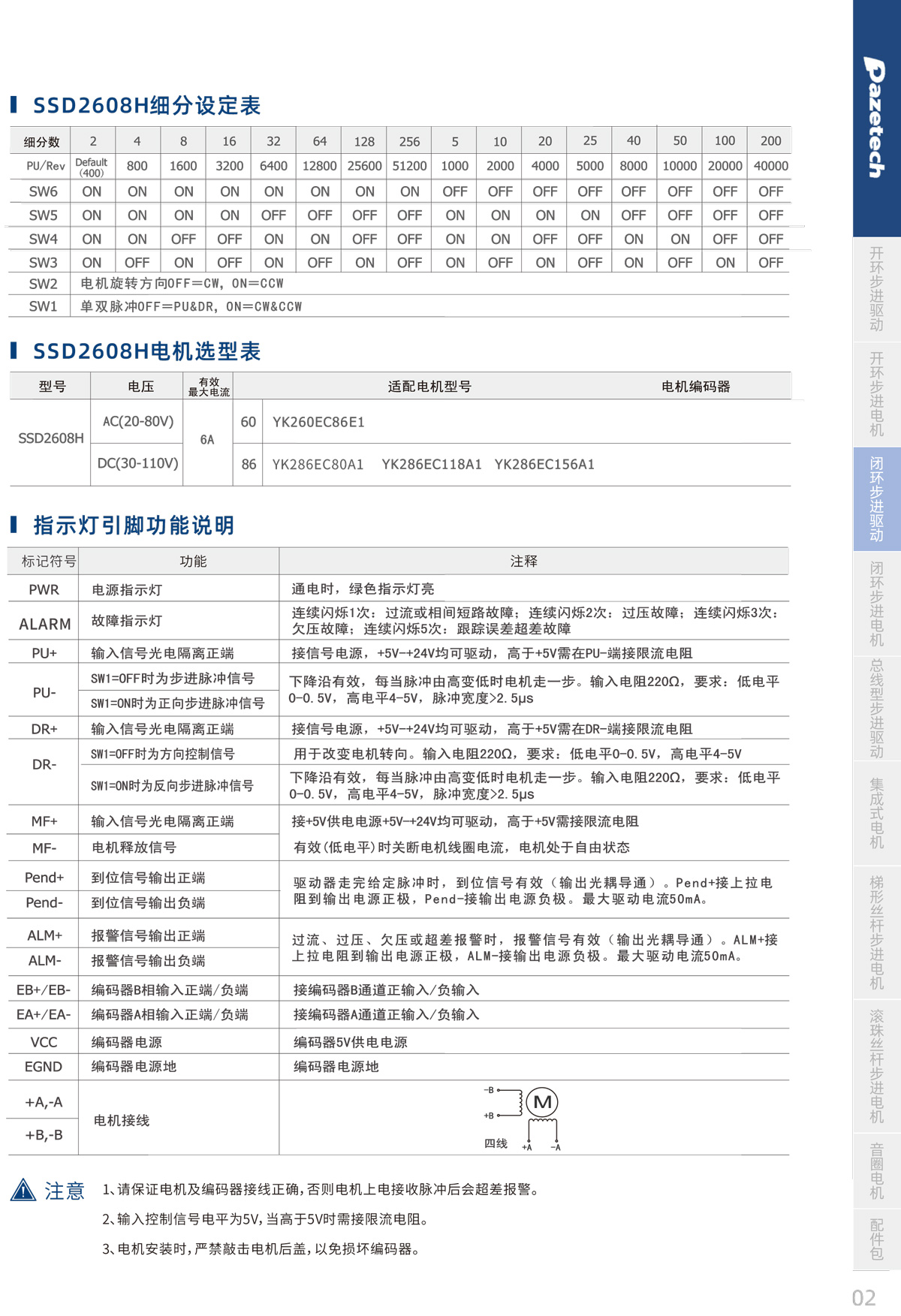Switch to the 开环步进电机 side tab

[x=876, y=394]
